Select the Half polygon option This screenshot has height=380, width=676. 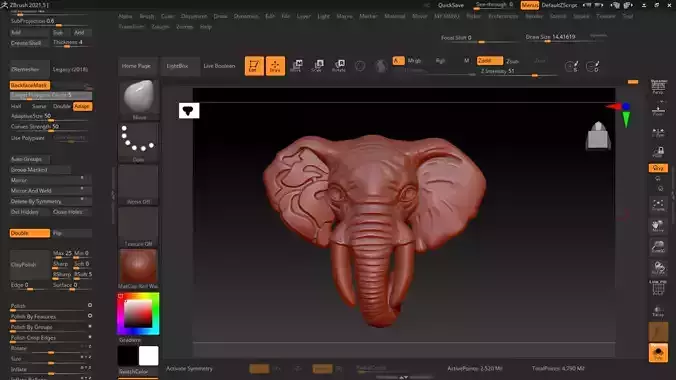click(x=16, y=106)
